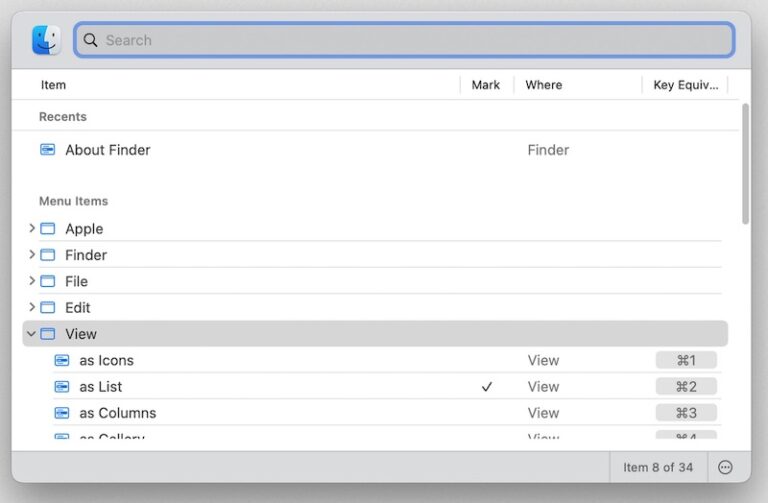Expand the Apple menu group
This screenshot has height=503, width=768.
coord(32,229)
